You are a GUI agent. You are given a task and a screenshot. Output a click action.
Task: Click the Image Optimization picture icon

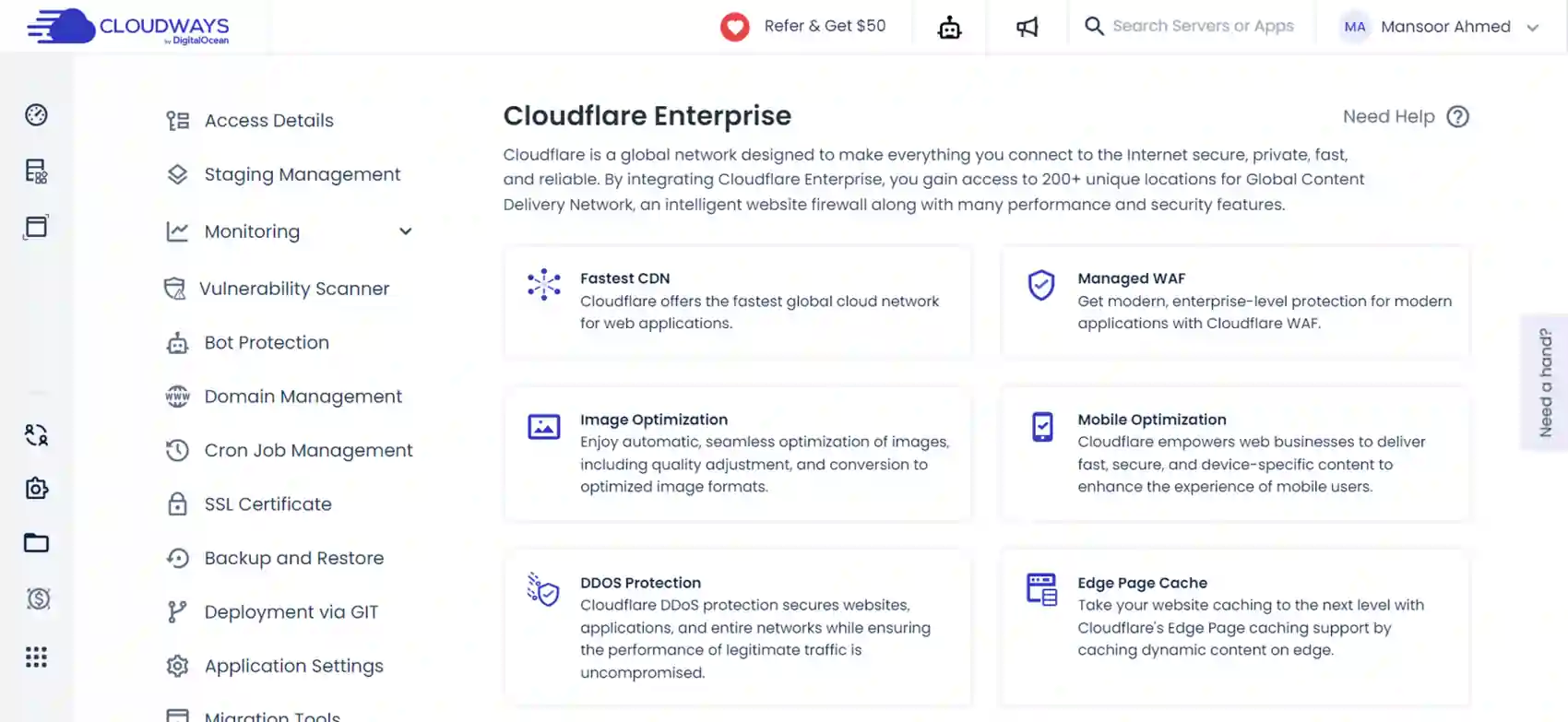pyautogui.click(x=543, y=427)
